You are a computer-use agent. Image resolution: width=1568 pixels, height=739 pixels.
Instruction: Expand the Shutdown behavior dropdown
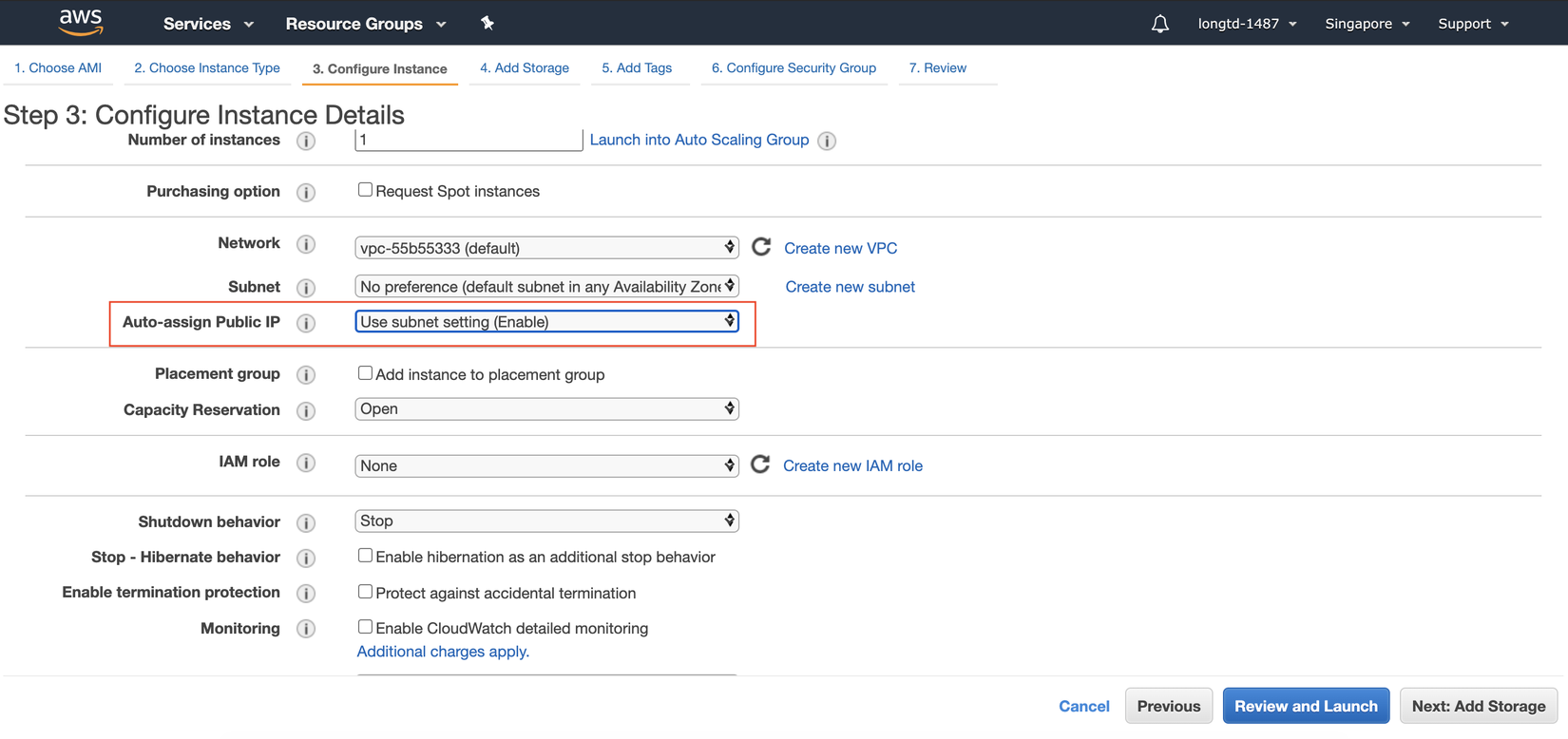[546, 521]
